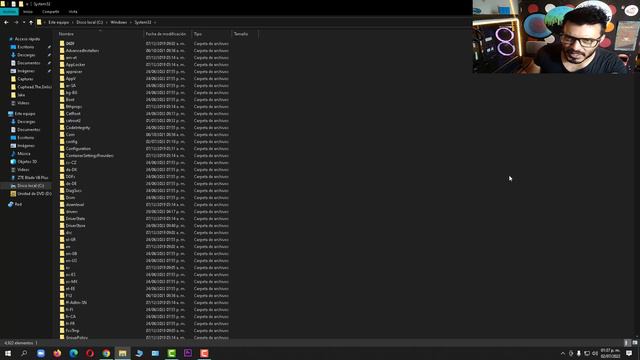The image size is (640, 360).
Task: Select the ContainerSettingsProviders folder
Action: tap(89, 156)
